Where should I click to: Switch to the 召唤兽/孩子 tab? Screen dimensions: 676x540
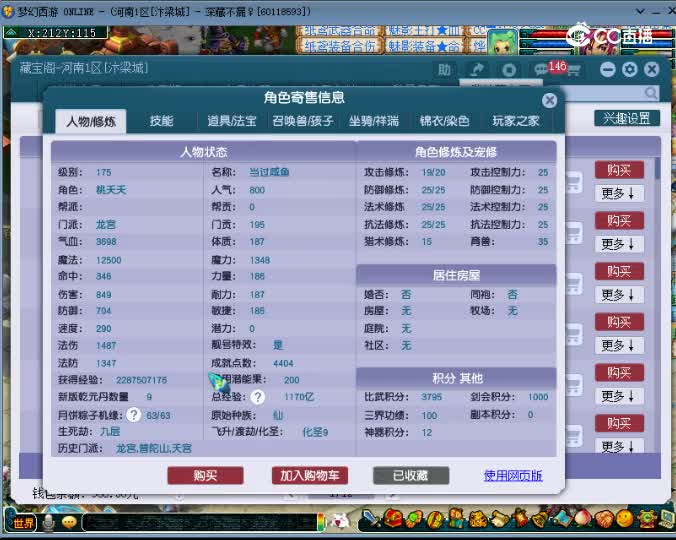[x=302, y=121]
